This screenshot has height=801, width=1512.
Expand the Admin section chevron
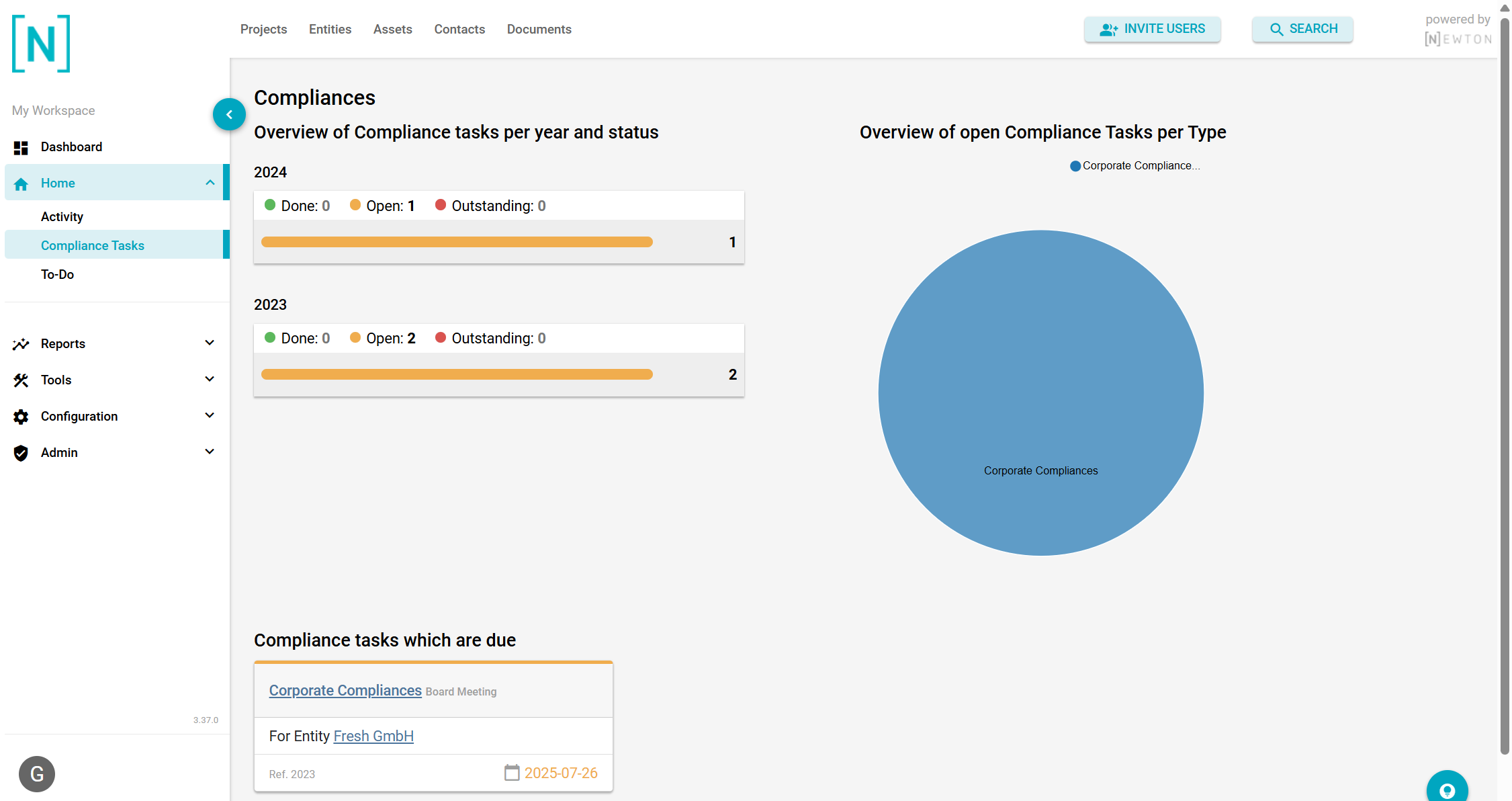pyautogui.click(x=210, y=452)
